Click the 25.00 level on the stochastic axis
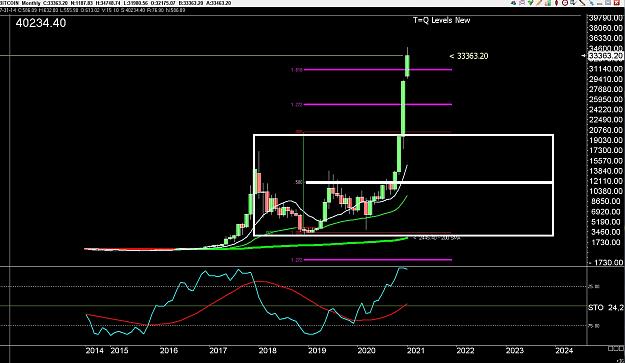The image size is (625, 363). click(x=594, y=286)
